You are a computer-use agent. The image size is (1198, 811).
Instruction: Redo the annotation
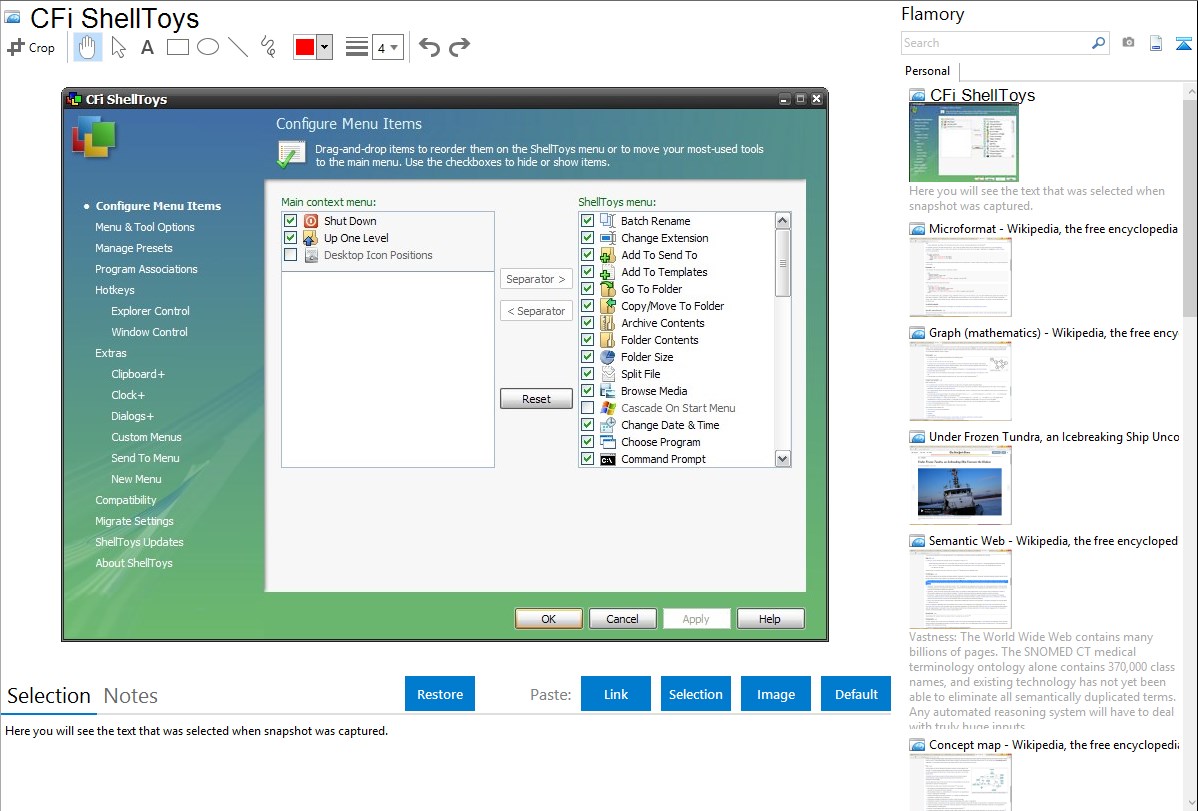459,47
